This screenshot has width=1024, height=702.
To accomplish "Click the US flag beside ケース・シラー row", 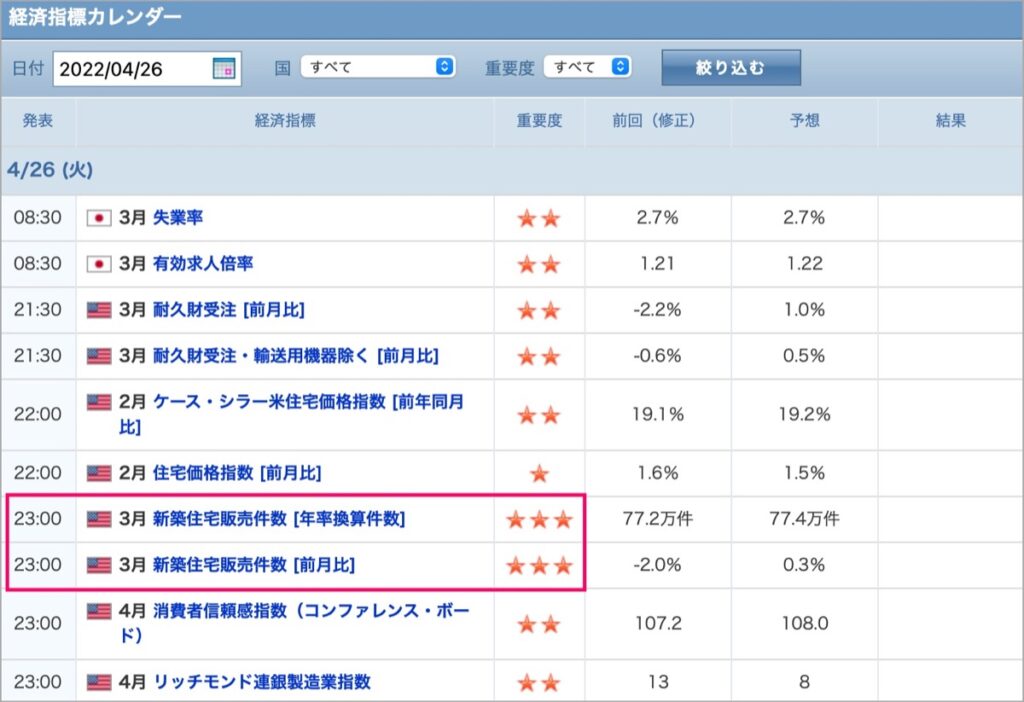I will (x=99, y=402).
